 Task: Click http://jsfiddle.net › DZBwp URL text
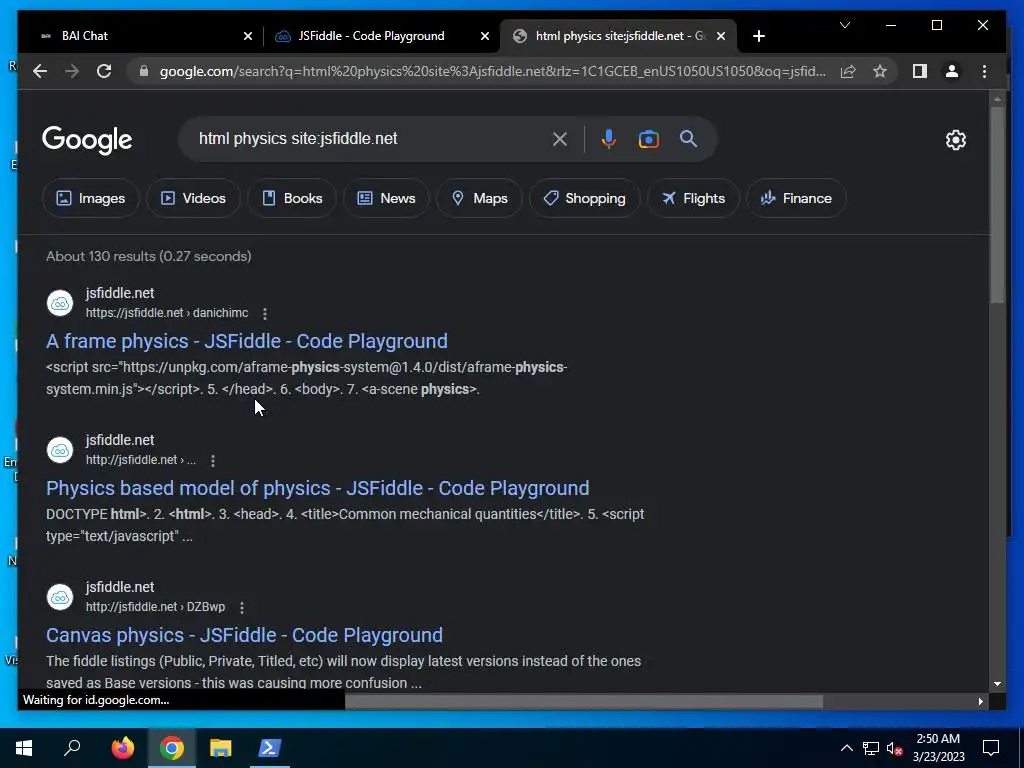(x=155, y=607)
